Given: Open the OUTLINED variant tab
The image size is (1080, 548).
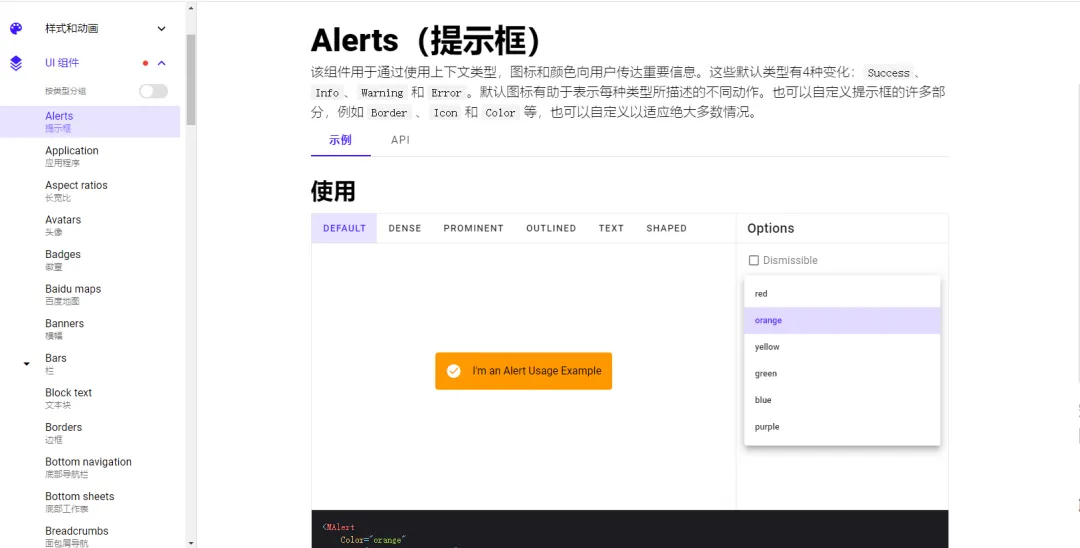Looking at the screenshot, I should coord(551,229).
